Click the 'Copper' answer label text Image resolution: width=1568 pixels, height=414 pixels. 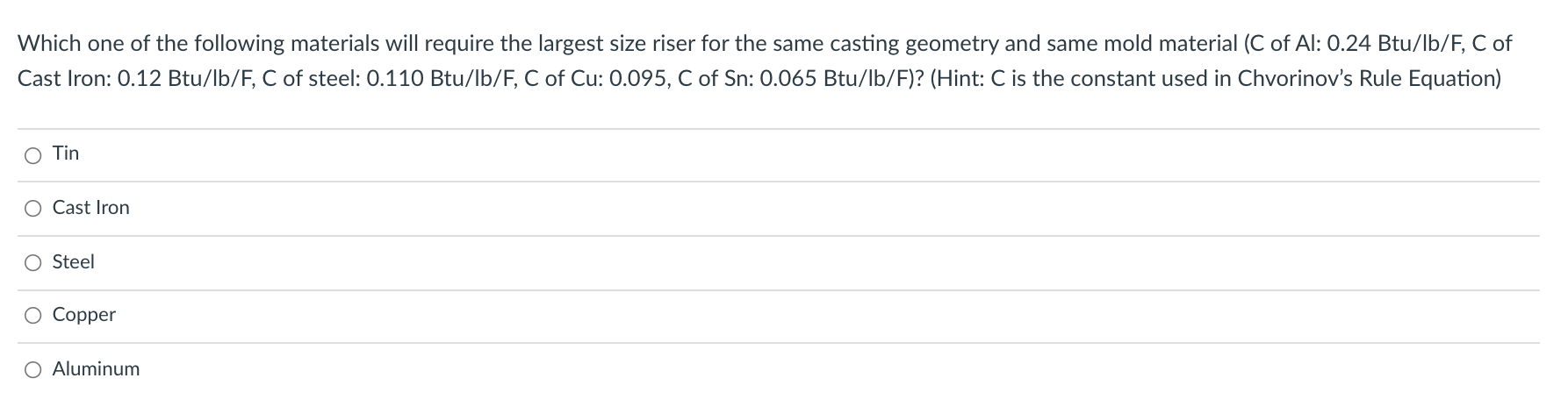(84, 315)
